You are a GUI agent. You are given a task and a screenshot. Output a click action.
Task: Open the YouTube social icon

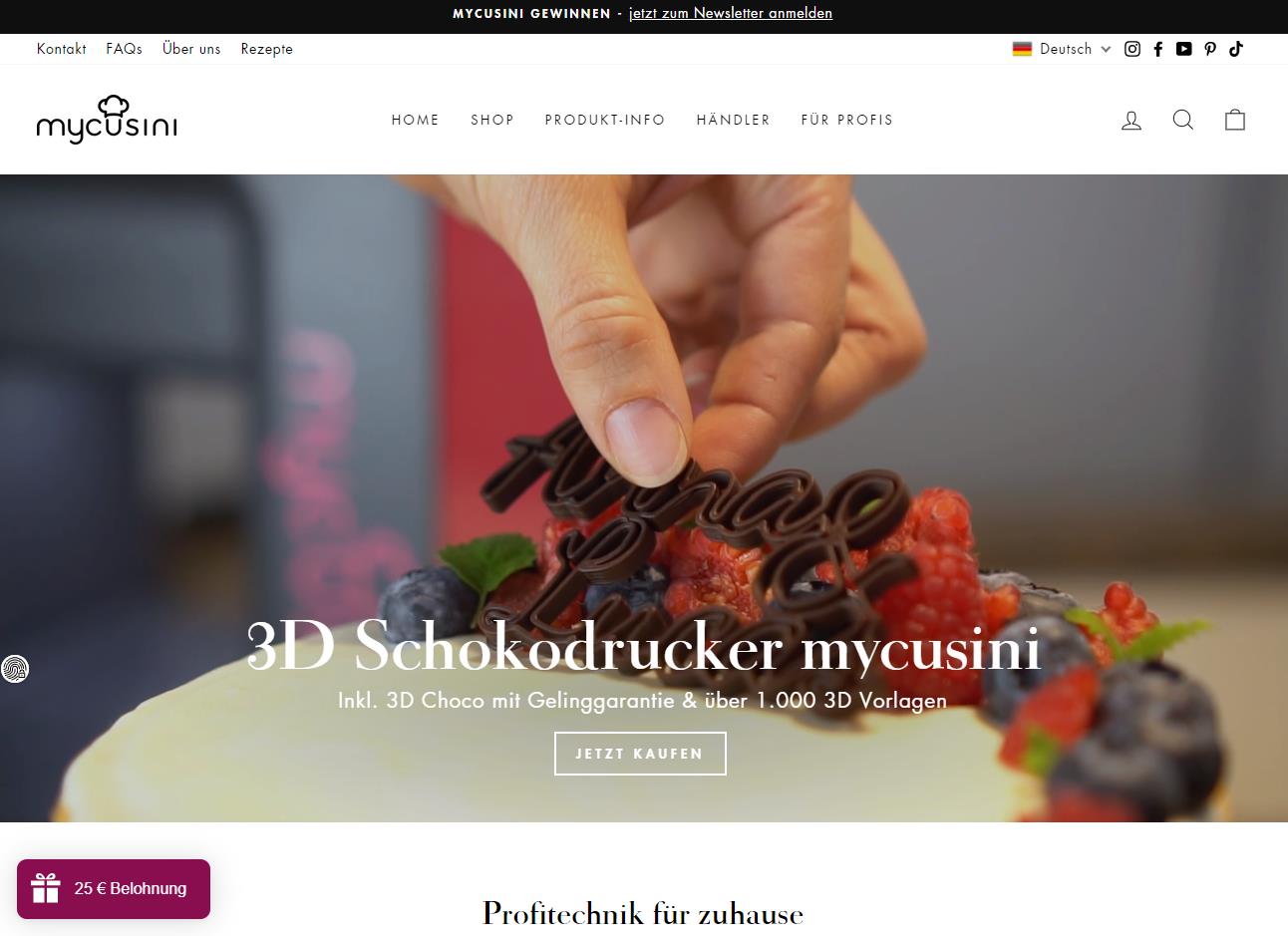point(1183,49)
